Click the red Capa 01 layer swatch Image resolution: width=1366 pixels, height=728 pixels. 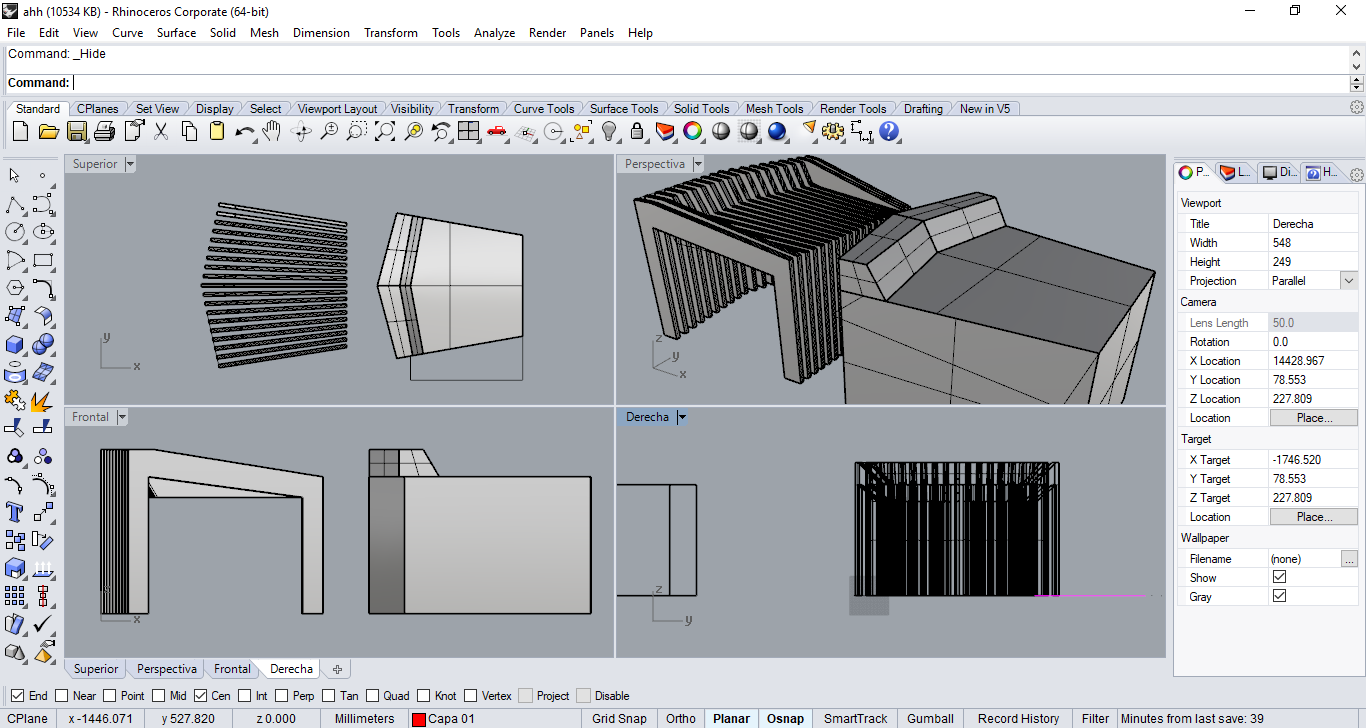click(x=419, y=719)
